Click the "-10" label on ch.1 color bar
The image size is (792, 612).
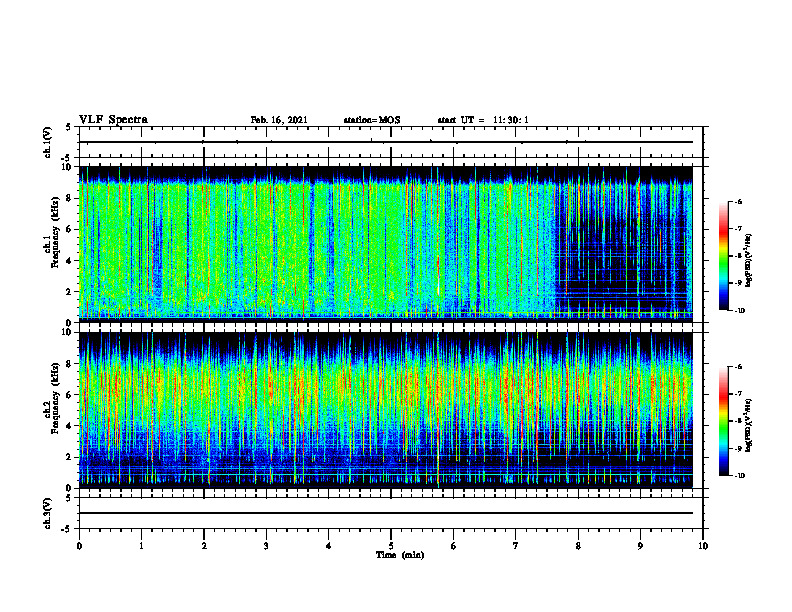tap(739, 311)
